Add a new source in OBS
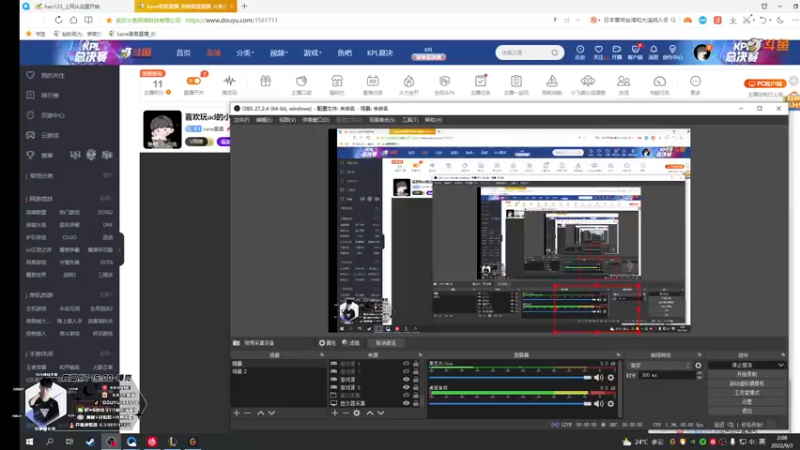 click(x=335, y=413)
